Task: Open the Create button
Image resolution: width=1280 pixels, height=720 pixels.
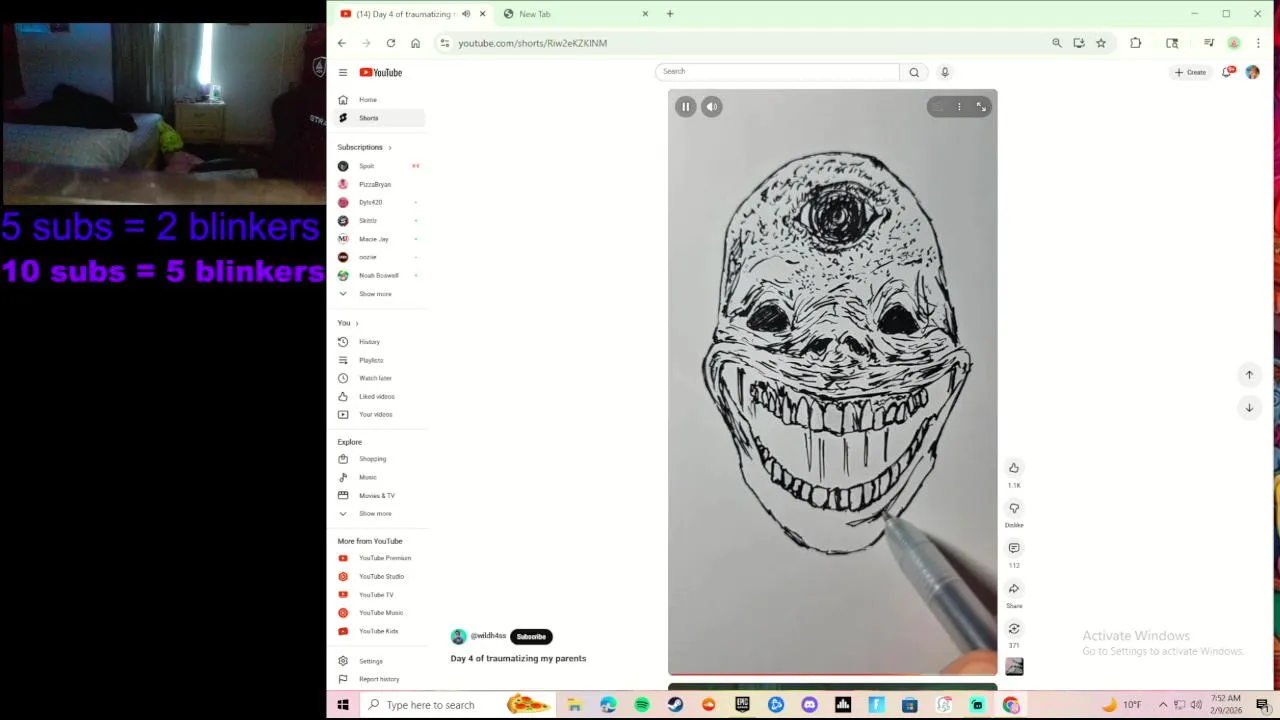Action: tap(1191, 72)
